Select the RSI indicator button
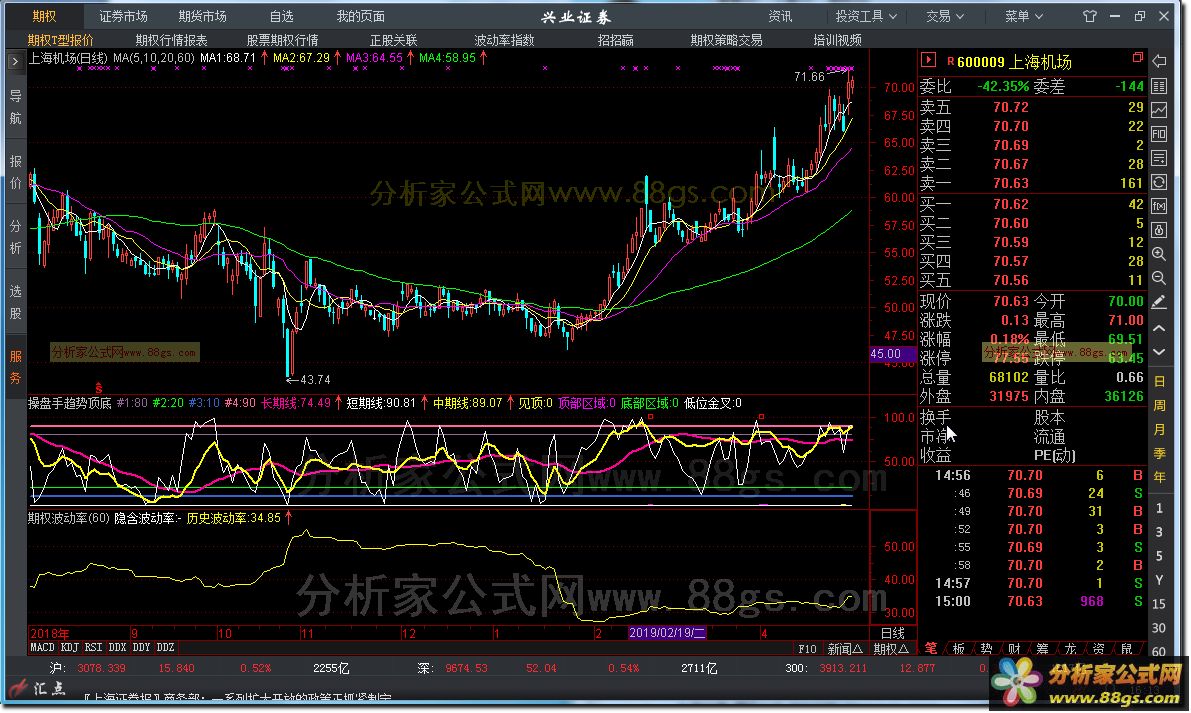This screenshot has width=1191, height=713. pyautogui.click(x=93, y=648)
